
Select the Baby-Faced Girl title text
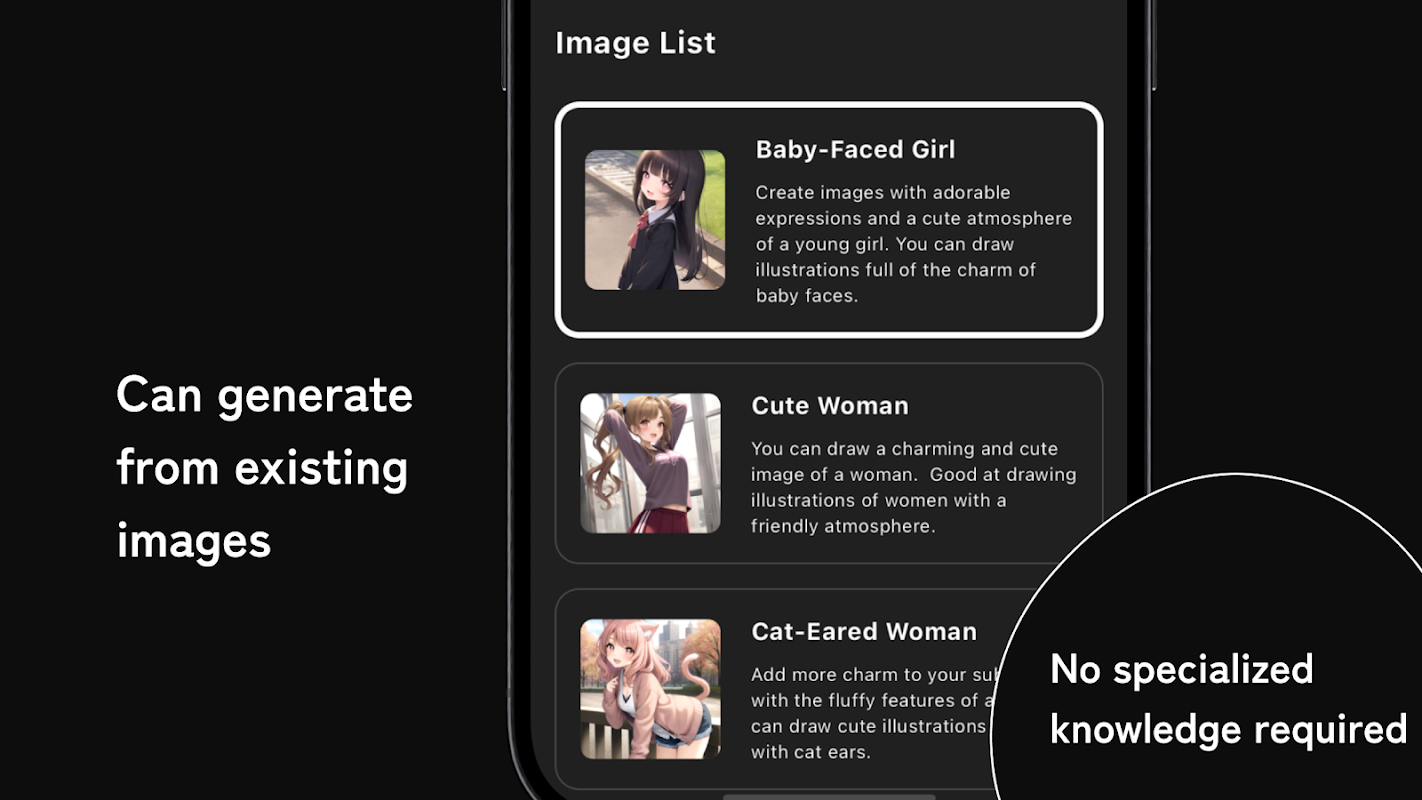coord(855,150)
